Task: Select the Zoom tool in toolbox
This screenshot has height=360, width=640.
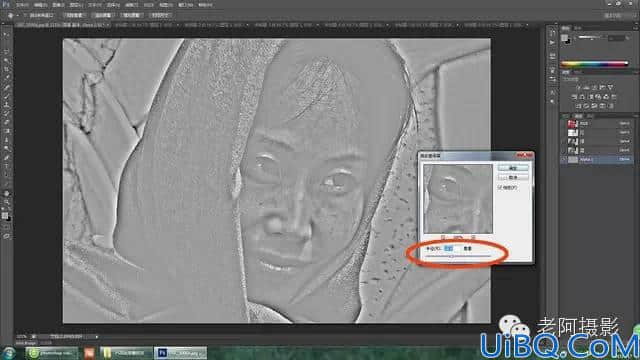Action: pos(7,202)
